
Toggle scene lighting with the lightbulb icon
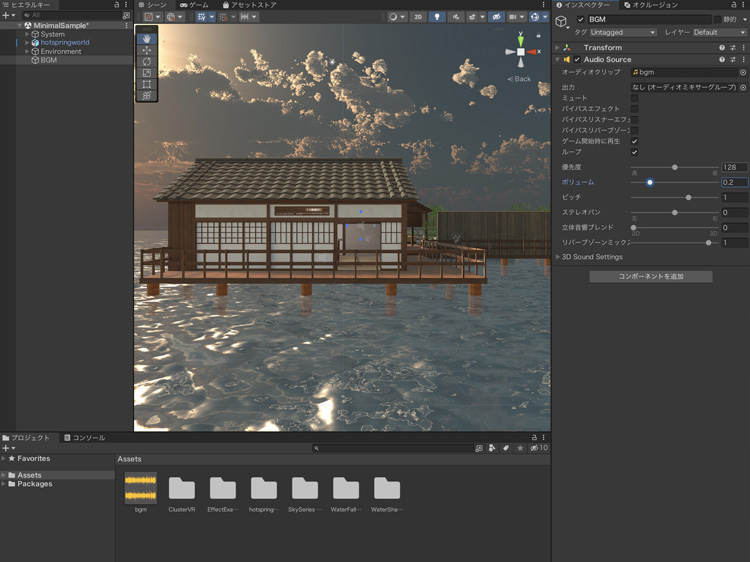(x=437, y=17)
